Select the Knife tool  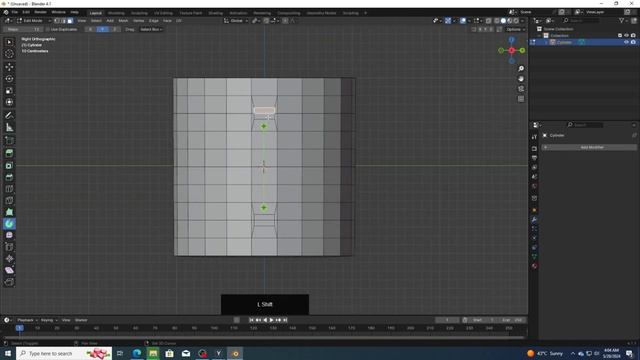(9, 200)
